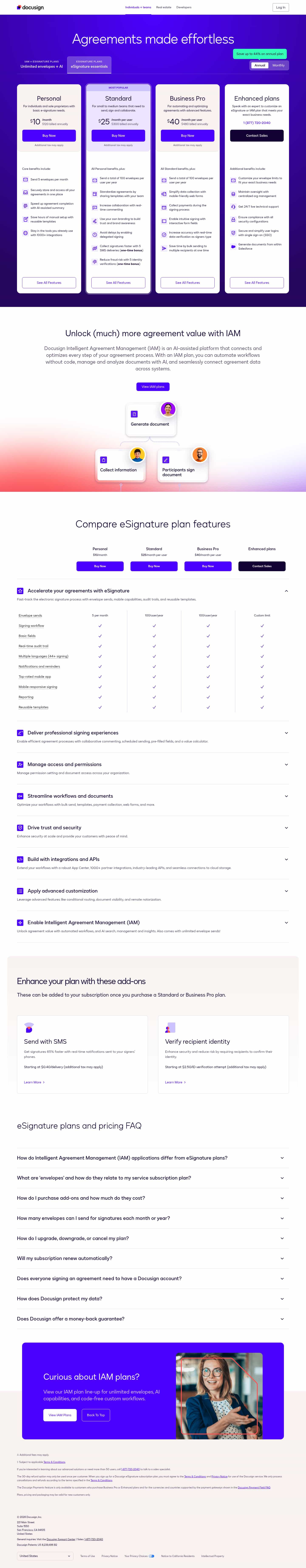Click the Docusign logo in header
Image resolution: width=306 pixels, height=1568 pixels.
point(30,7)
